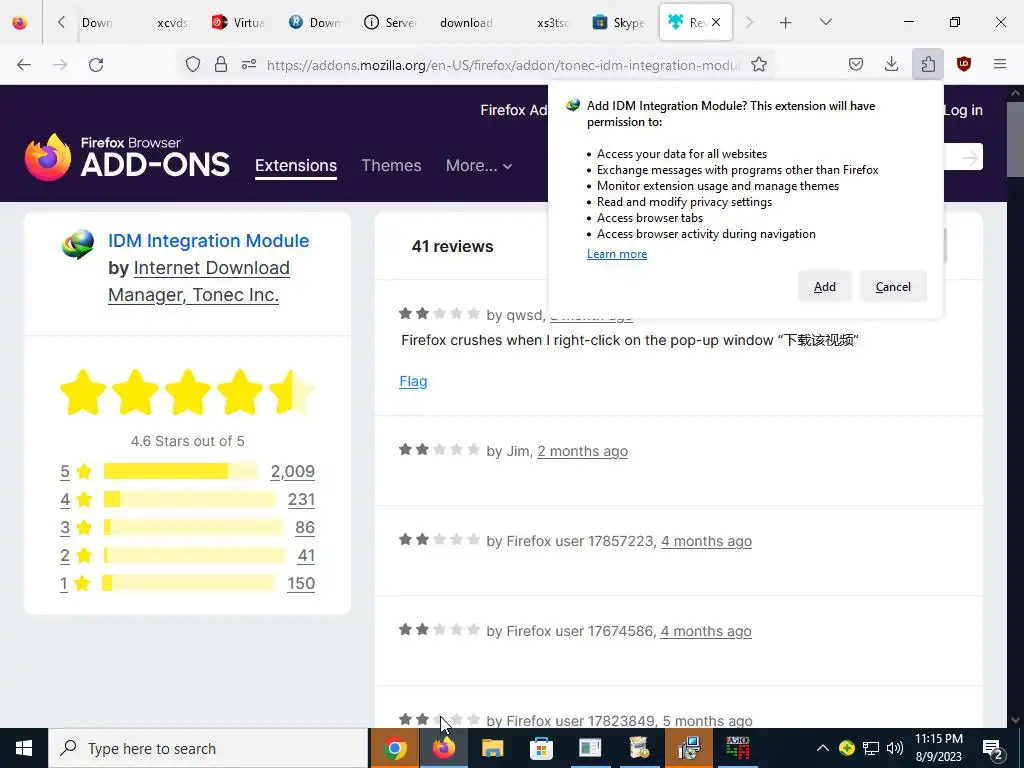Image resolution: width=1024 pixels, height=768 pixels.
Task: Click the IDM tray icon in system tray
Action: (x=846, y=748)
